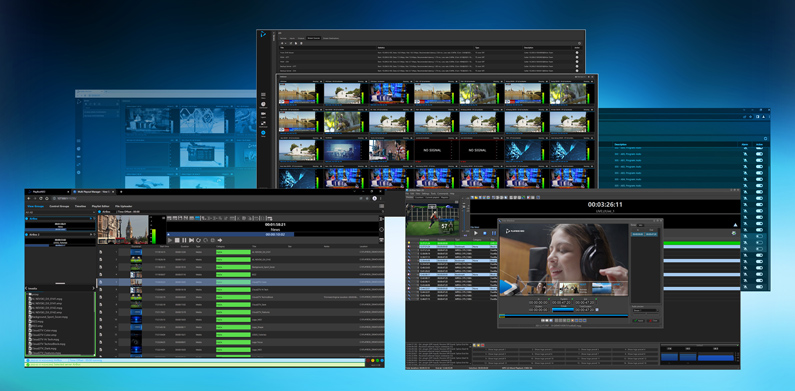Stop playback in the Multi Playout Manager
Screen dimensions: 795x391
coord(177,240)
